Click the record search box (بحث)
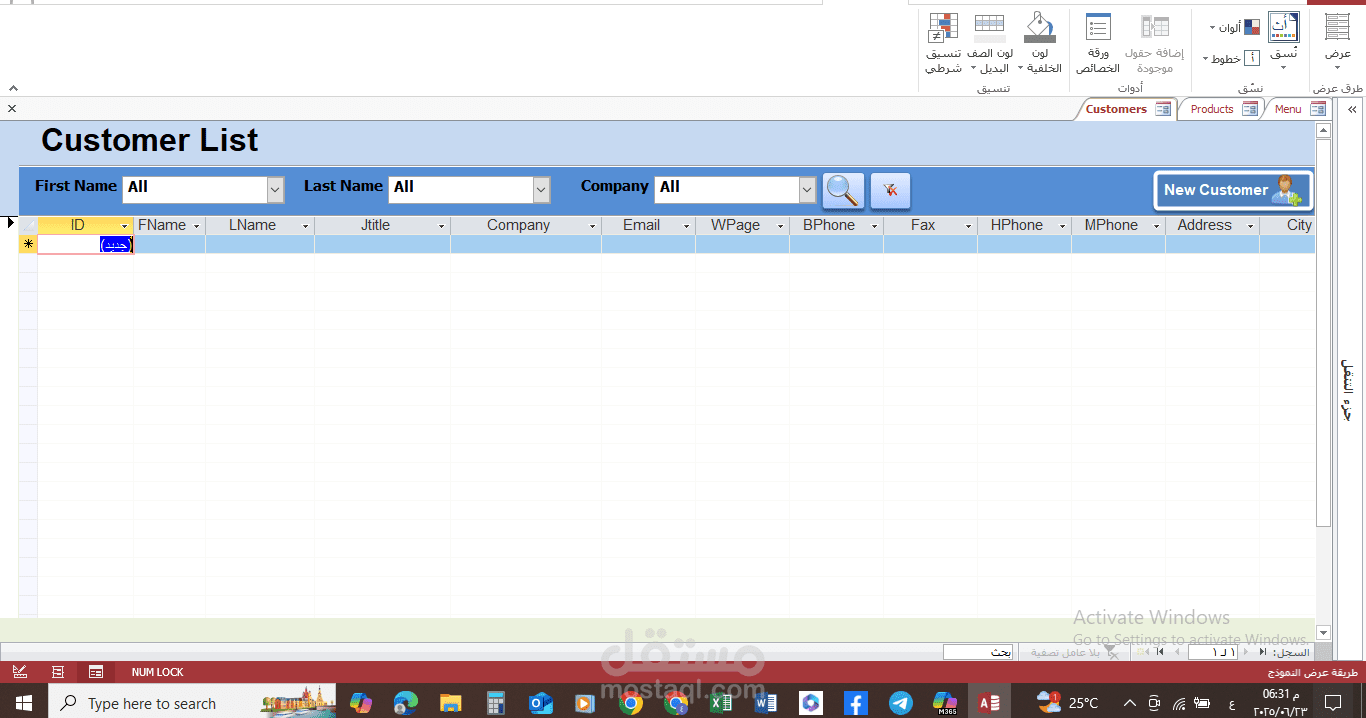The width and height of the screenshot is (1366, 718). tap(979, 652)
